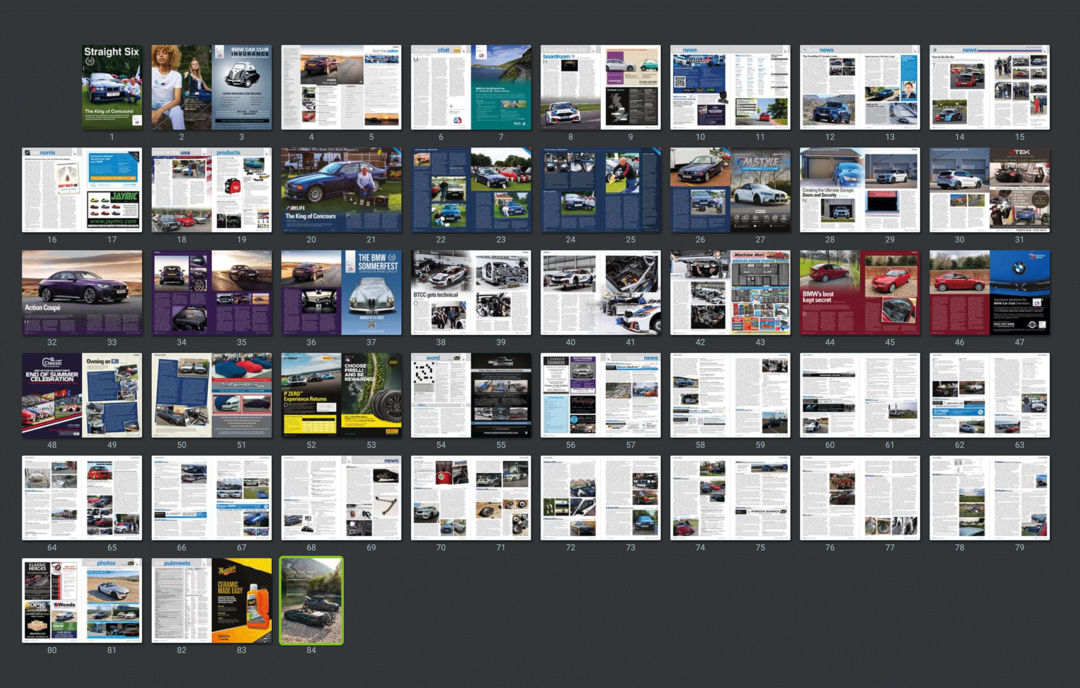
Task: Open End of Summer Celebration spread 48-49
Action: tap(82, 395)
